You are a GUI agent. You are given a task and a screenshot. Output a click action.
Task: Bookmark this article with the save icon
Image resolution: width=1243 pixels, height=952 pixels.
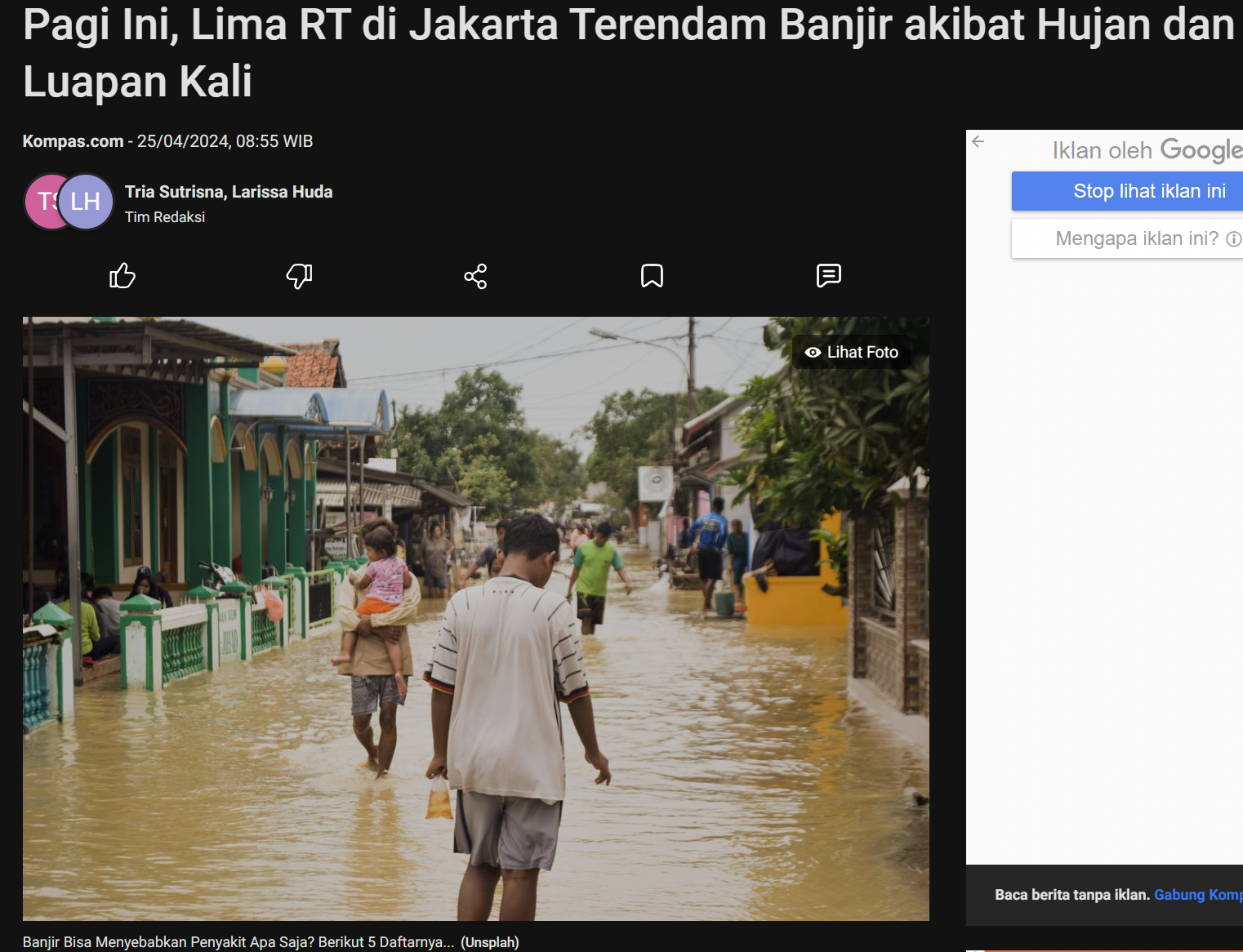[652, 276]
